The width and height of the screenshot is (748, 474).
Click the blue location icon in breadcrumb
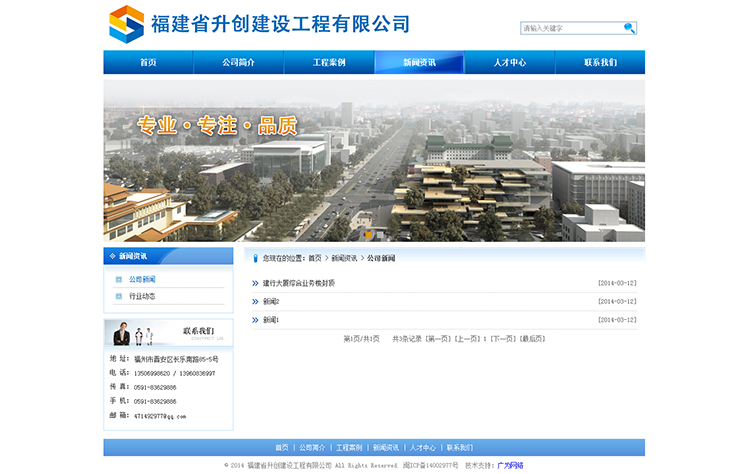pyautogui.click(x=256, y=258)
